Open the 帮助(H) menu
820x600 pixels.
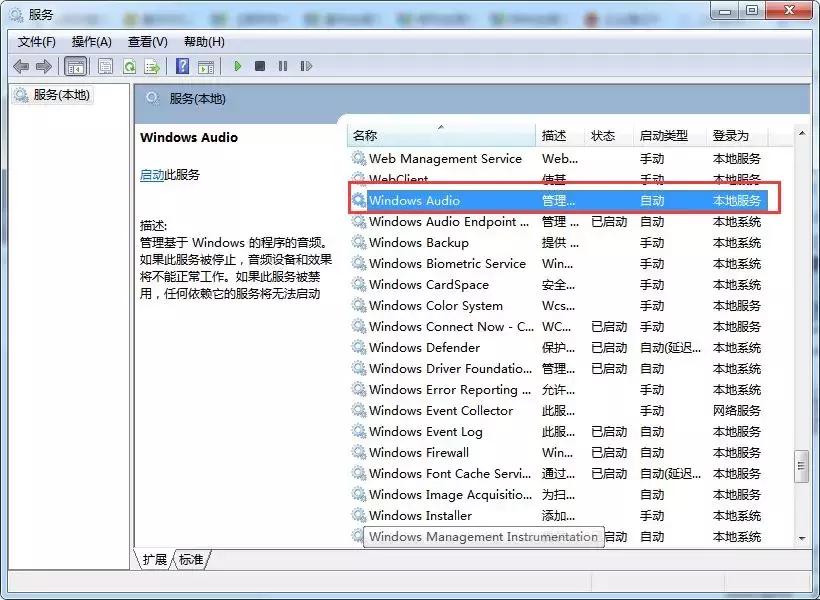click(204, 42)
